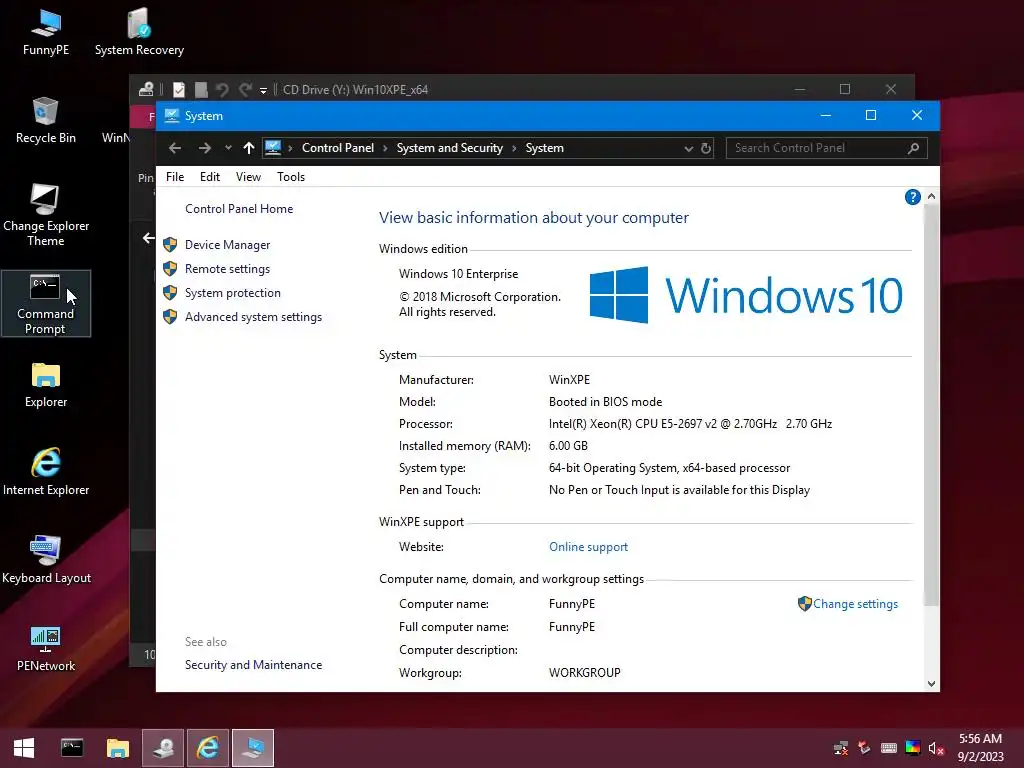Open the View menu
Screen dimensions: 1024x768
(x=248, y=177)
